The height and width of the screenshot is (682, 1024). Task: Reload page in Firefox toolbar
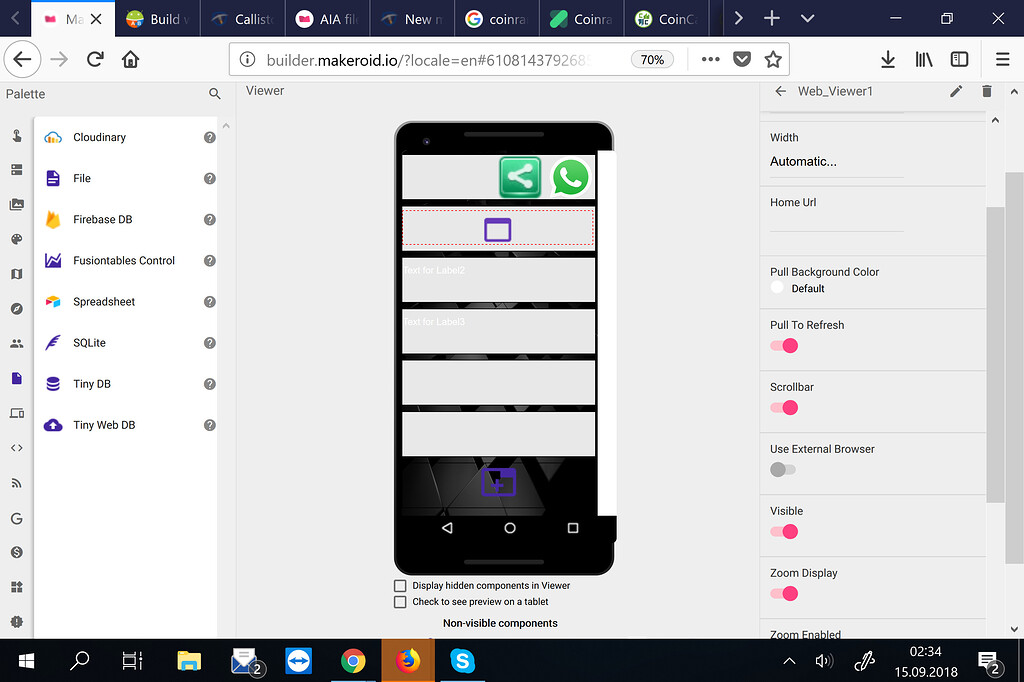click(95, 59)
